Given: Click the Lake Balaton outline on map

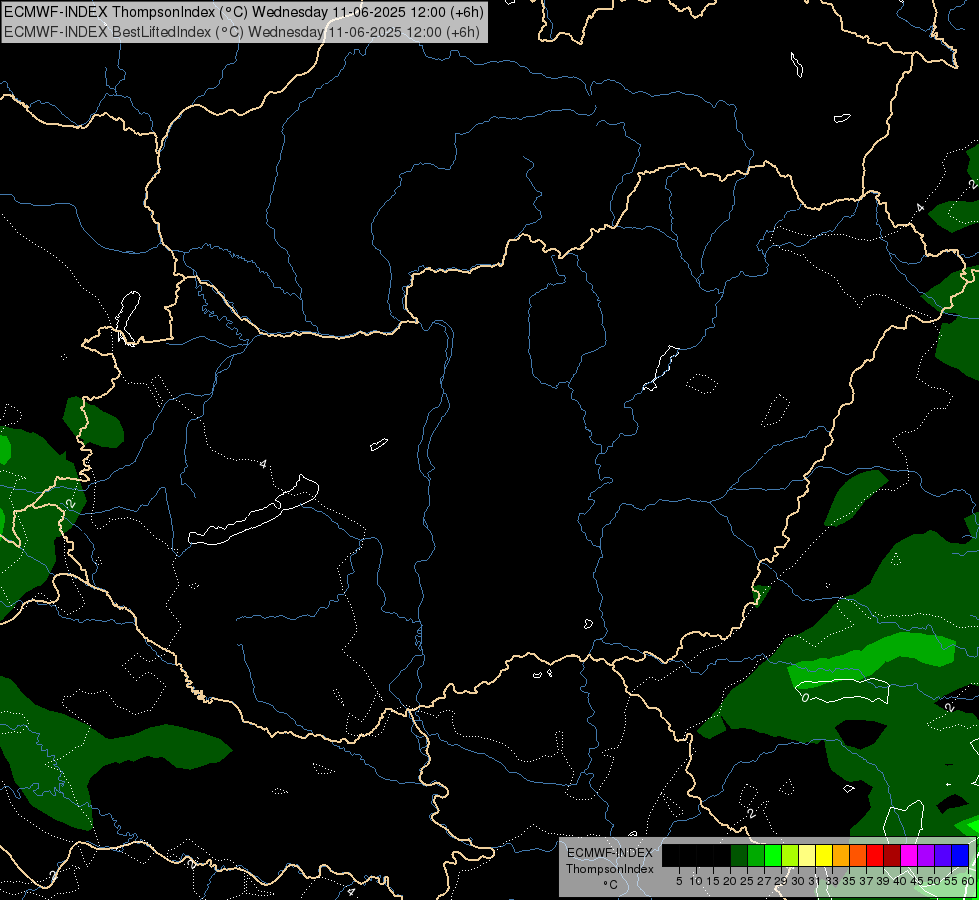Looking at the screenshot, I should pos(253,512).
